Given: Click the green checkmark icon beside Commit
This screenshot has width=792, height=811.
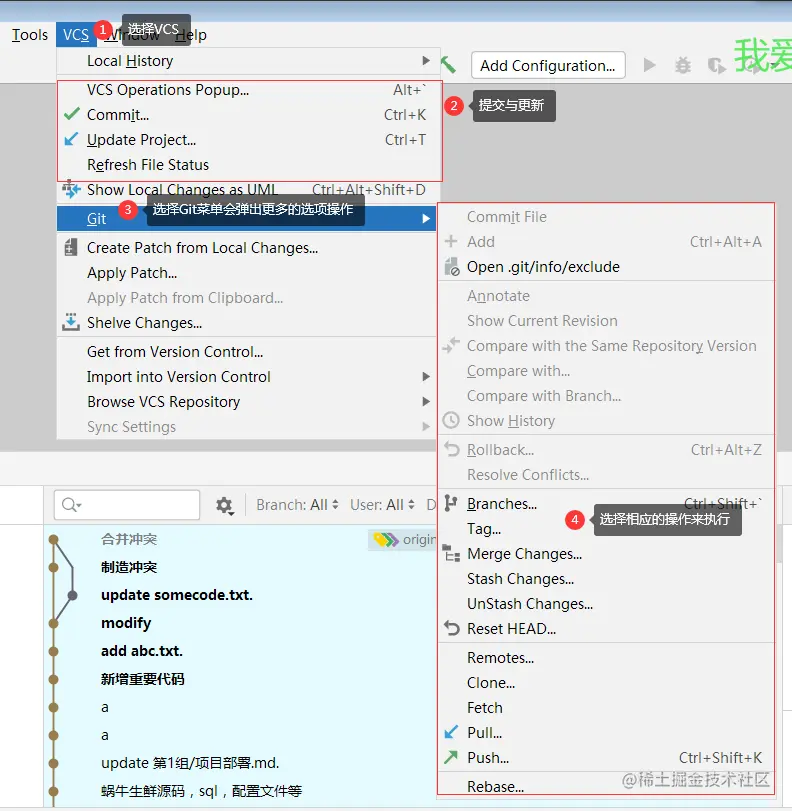Looking at the screenshot, I should 72,114.
